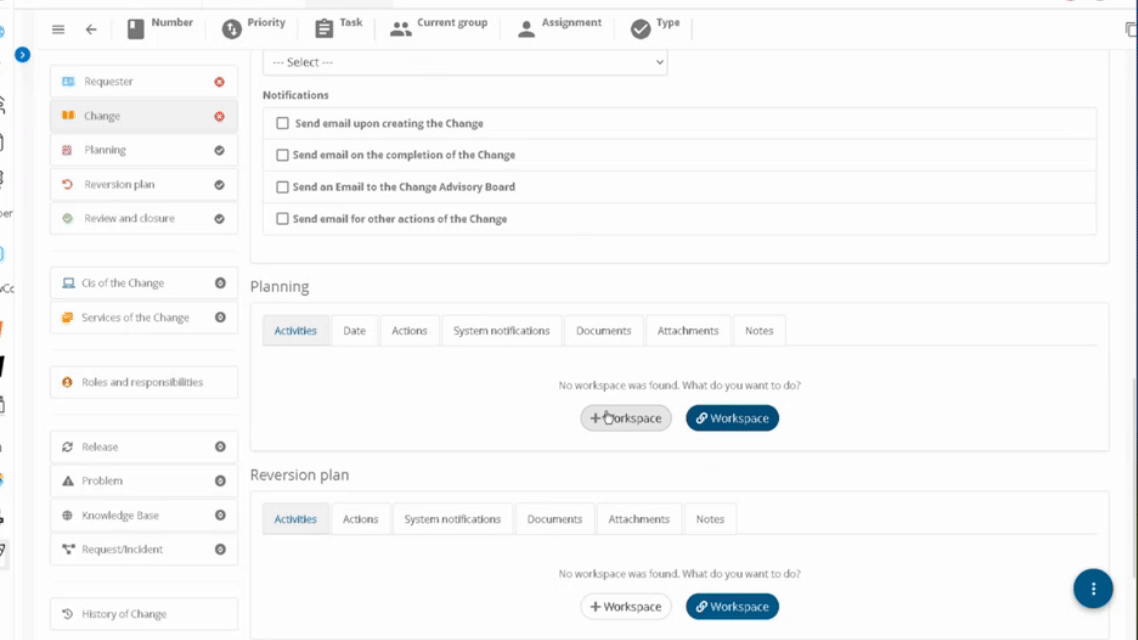This screenshot has width=1138, height=640.
Task: Click the back arrow icon
Action: (91, 30)
